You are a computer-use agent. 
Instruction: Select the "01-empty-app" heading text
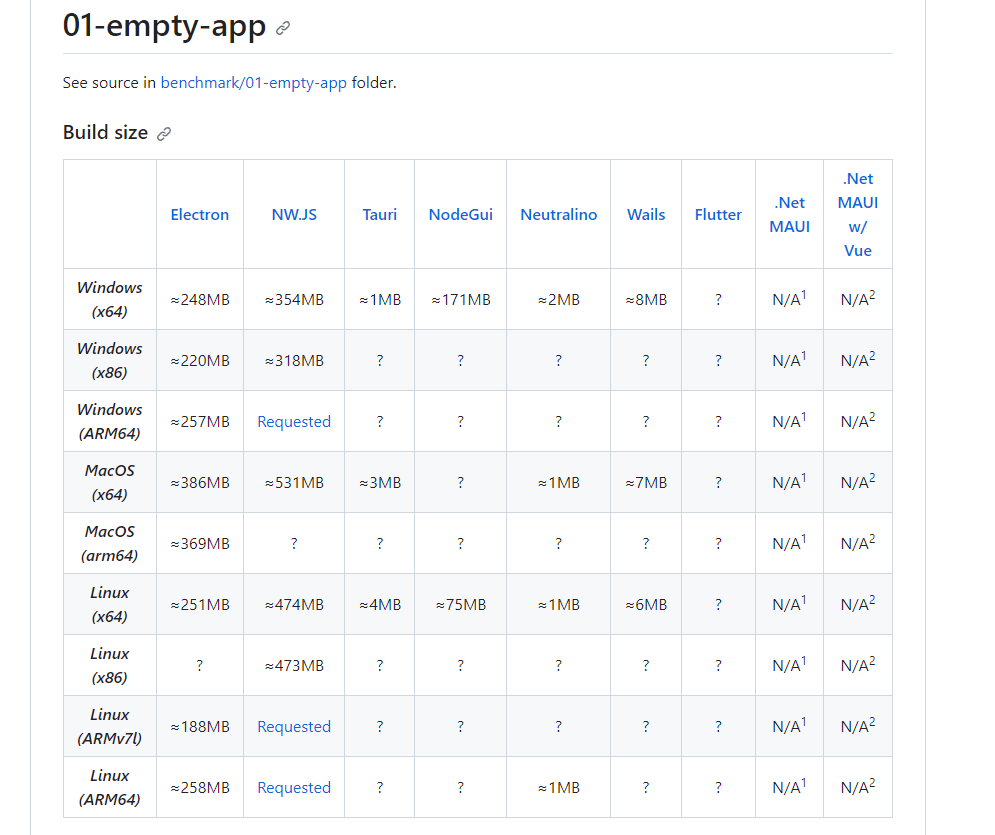164,26
